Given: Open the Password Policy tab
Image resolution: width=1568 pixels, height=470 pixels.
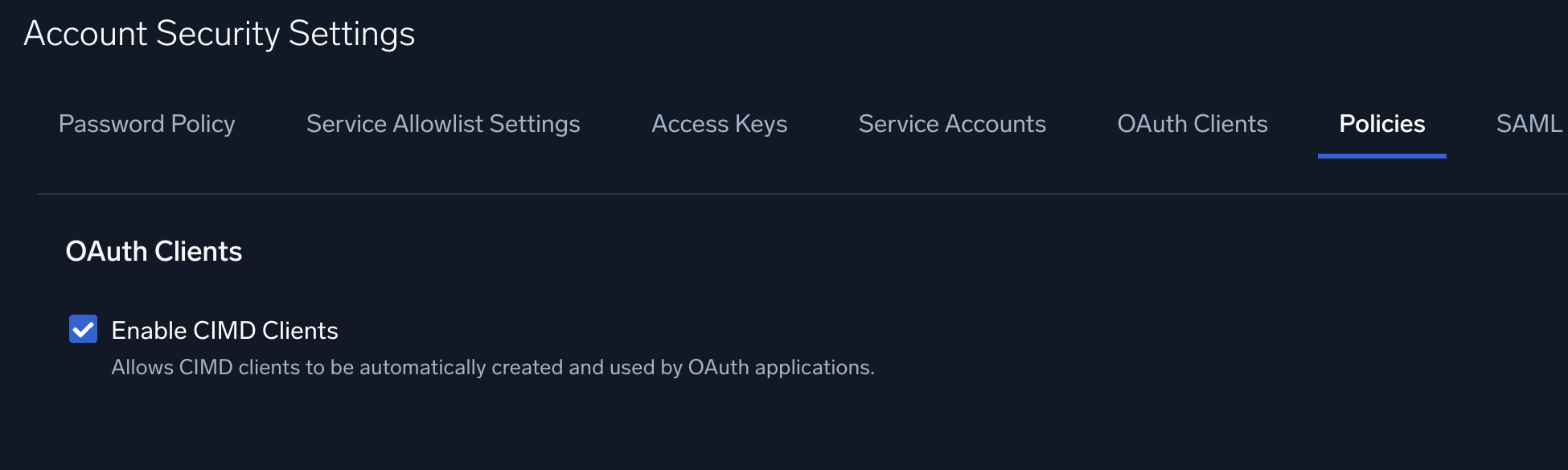Looking at the screenshot, I should point(147,124).
